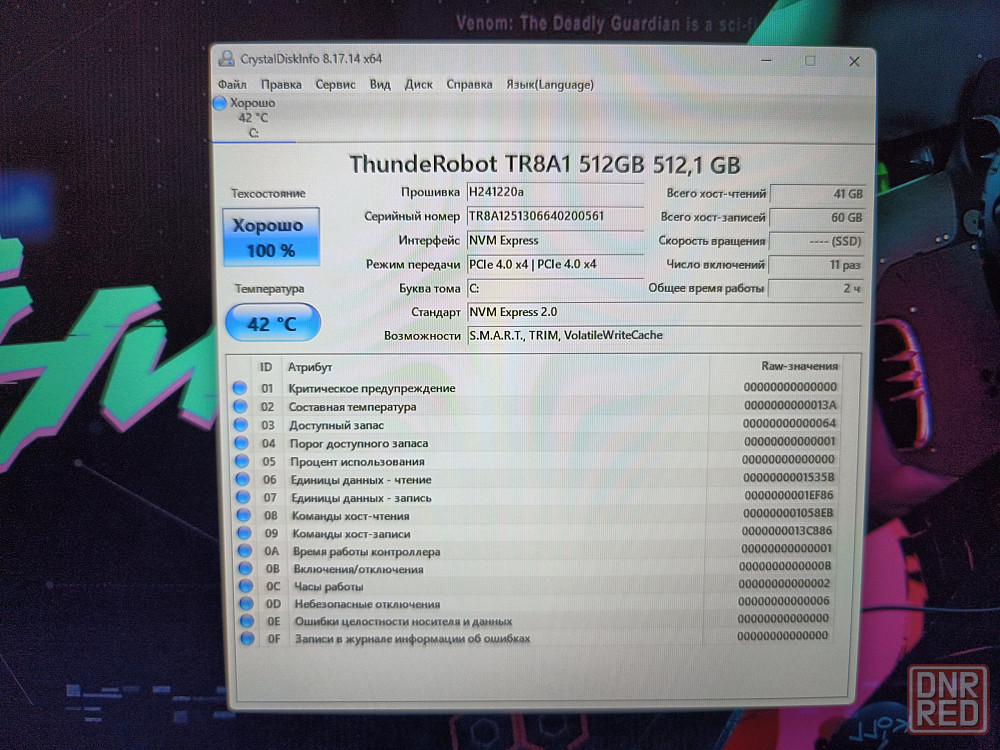Image resolution: width=1000 pixels, height=750 pixels.
Task: Maximize the CrystalDiskInfo window
Action: pyautogui.click(x=810, y=61)
